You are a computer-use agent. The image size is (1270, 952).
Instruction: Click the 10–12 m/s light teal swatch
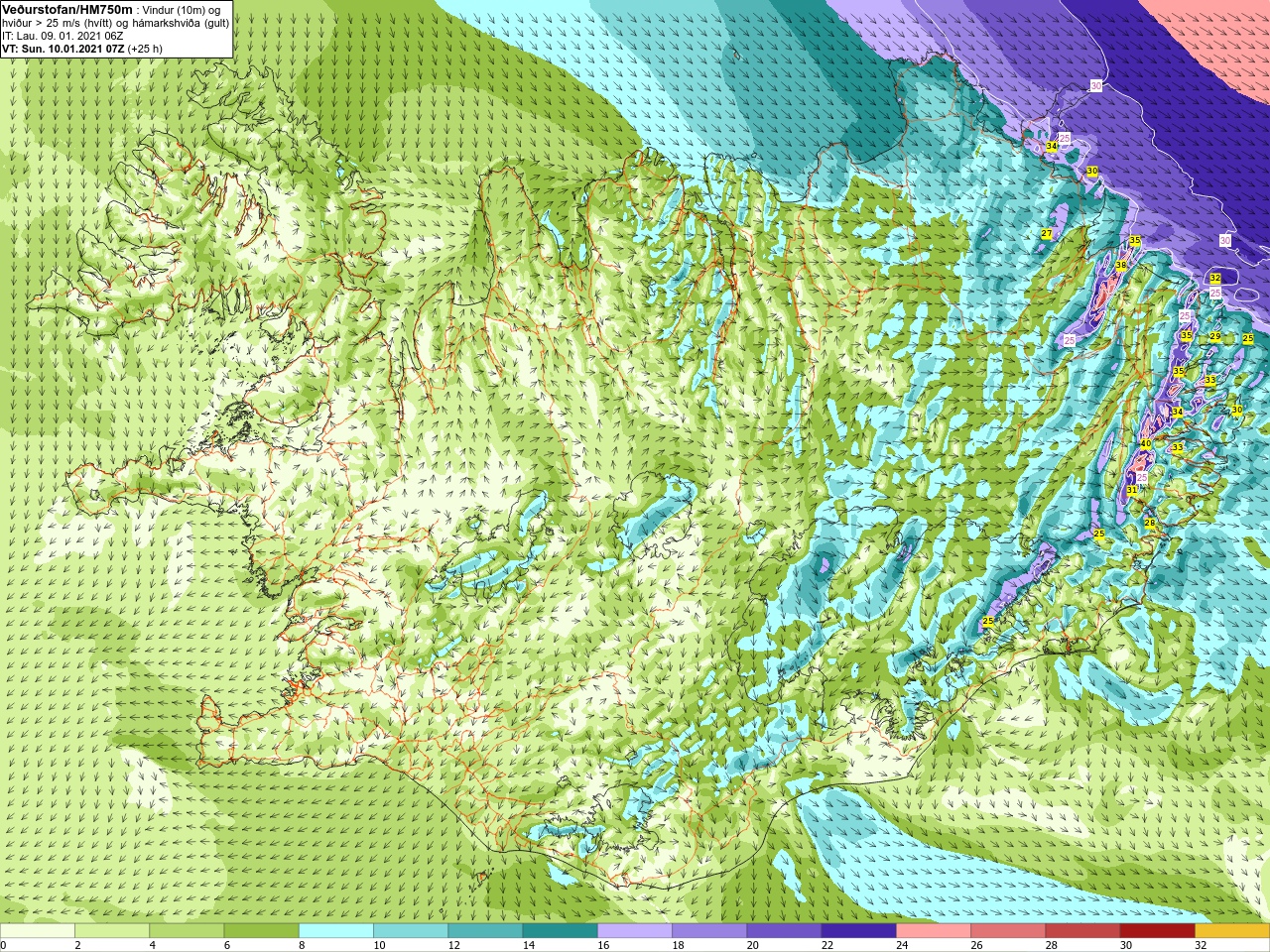click(x=411, y=931)
